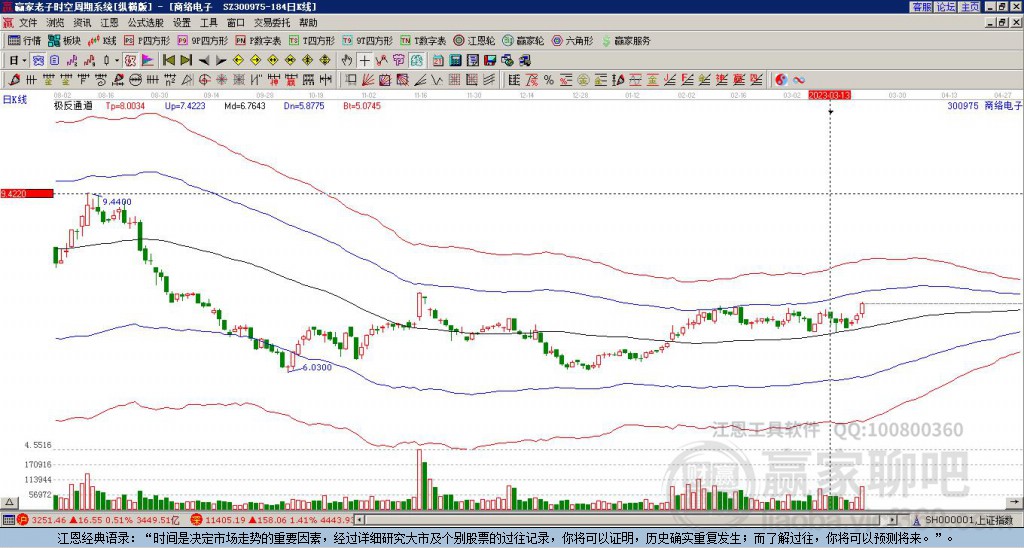Toggle the teal 线 indicator button
The image size is (1024, 548).
tap(416, 61)
